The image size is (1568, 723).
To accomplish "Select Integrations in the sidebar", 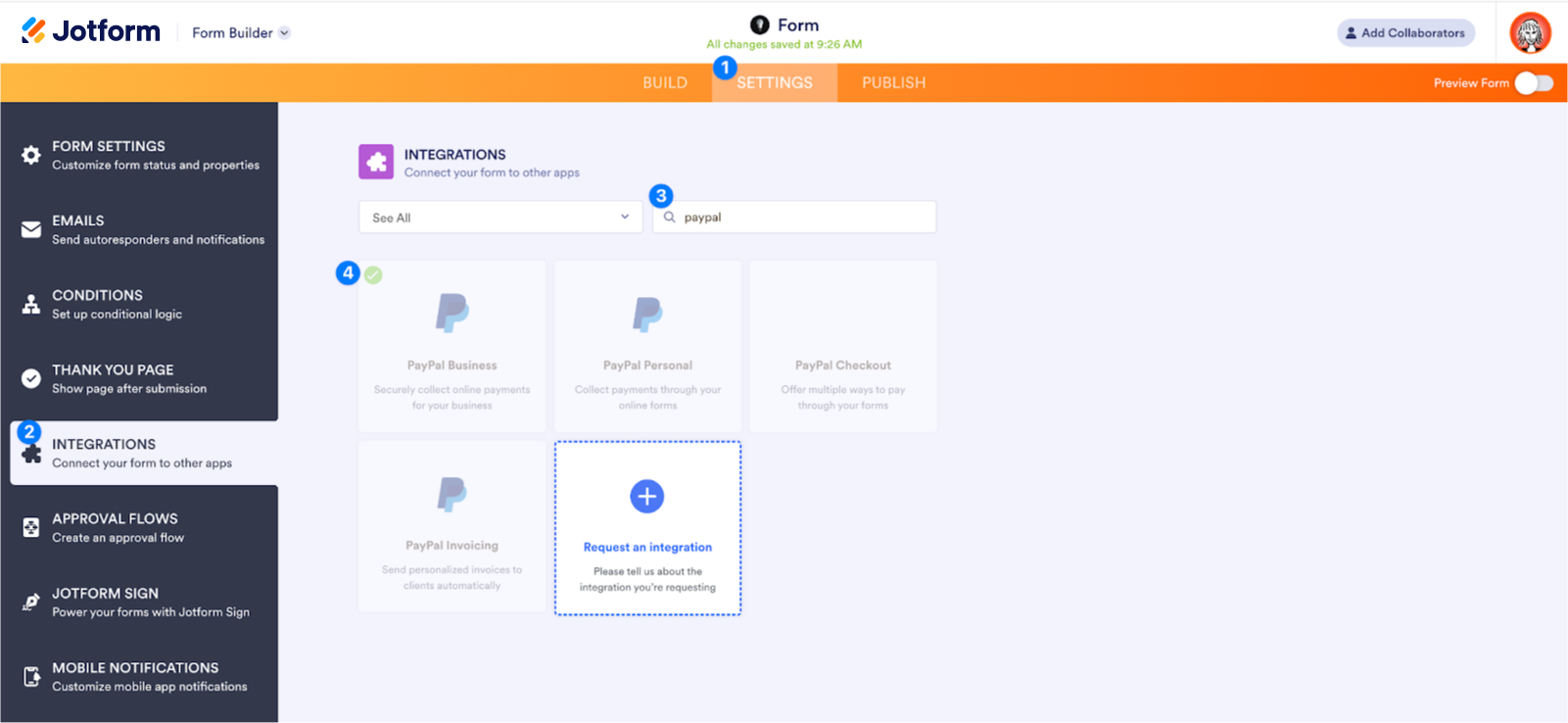I will pyautogui.click(x=144, y=453).
